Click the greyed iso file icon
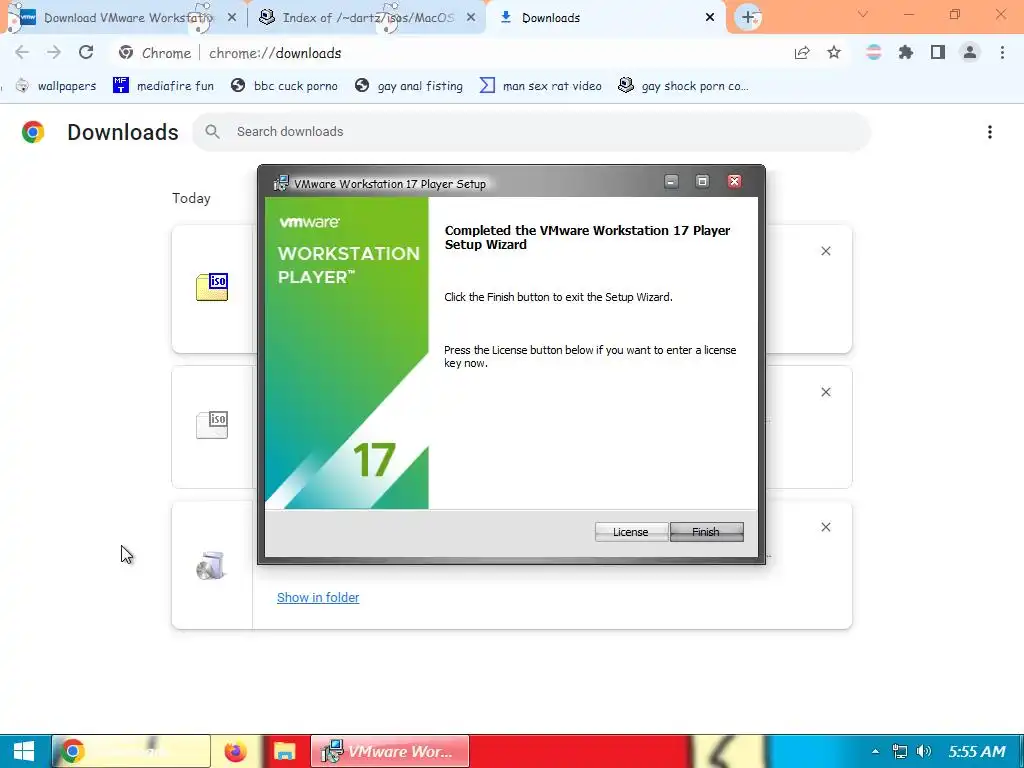Screen dimensions: 1024x768 tap(212, 425)
